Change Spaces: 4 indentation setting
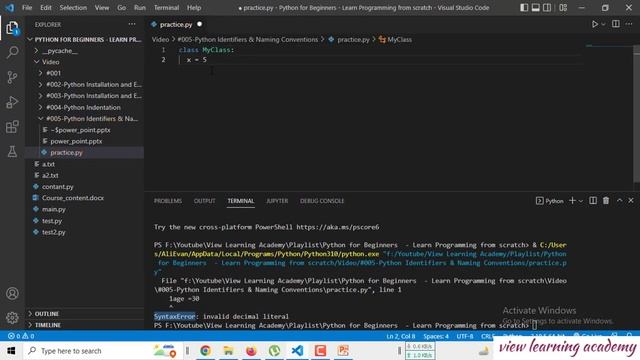The height and width of the screenshot is (360, 640). (436, 336)
